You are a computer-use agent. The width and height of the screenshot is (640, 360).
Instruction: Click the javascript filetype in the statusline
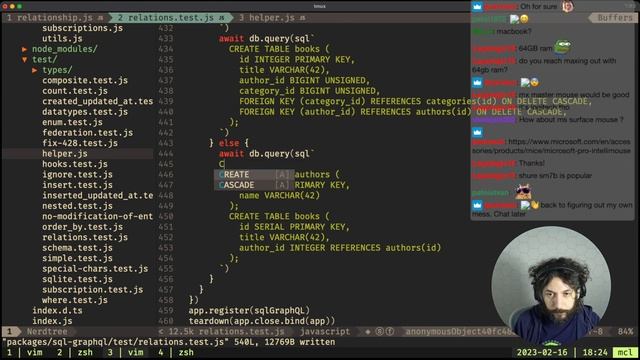point(325,332)
